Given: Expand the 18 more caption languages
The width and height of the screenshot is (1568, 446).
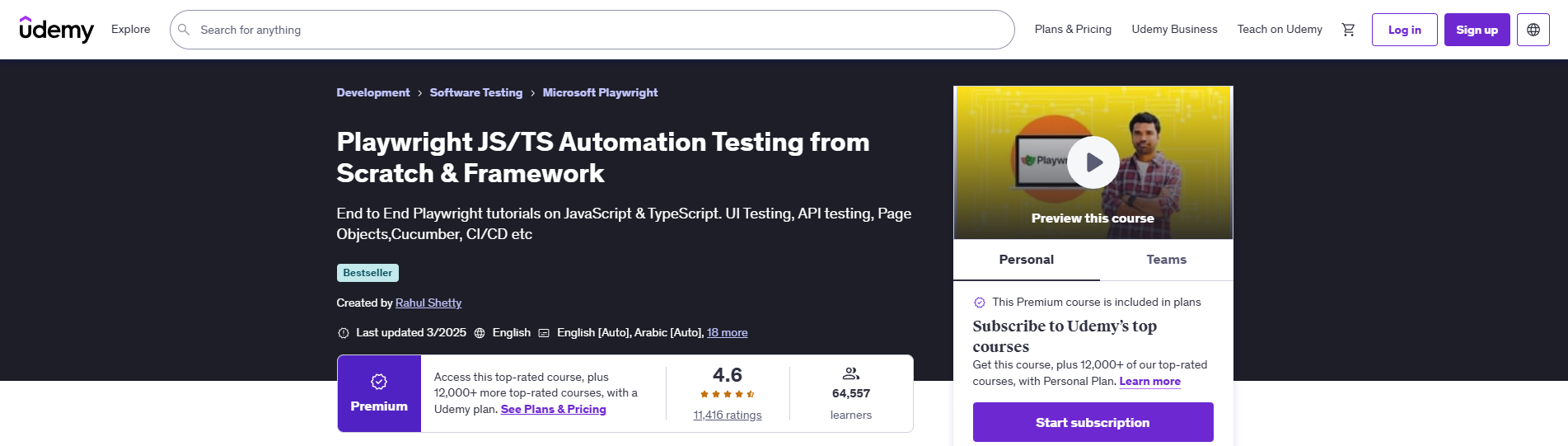Looking at the screenshot, I should (728, 332).
